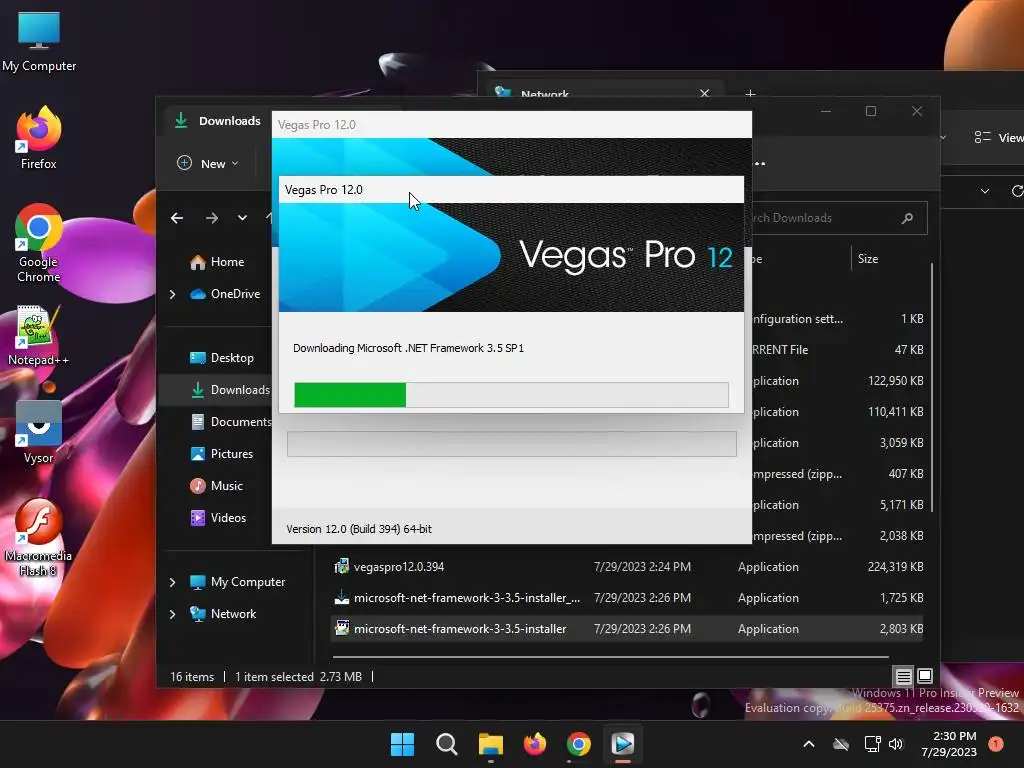Click 122,950 KB size cell
The width and height of the screenshot is (1024, 768).
[x=895, y=381]
